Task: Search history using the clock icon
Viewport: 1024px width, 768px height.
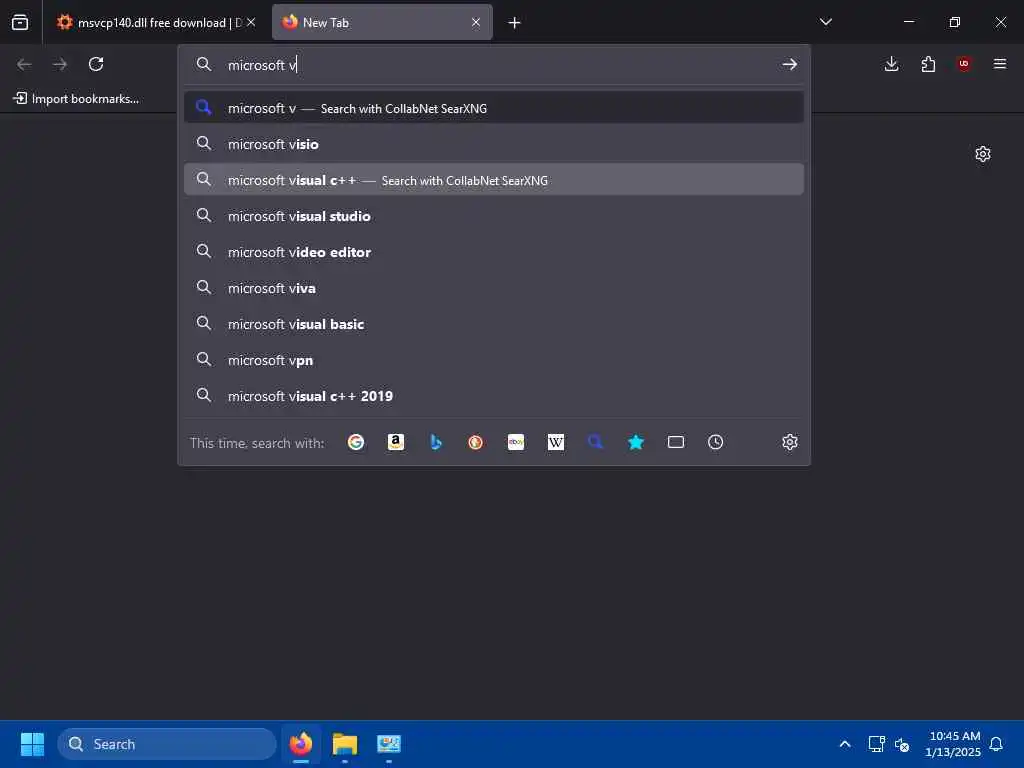Action: [x=716, y=442]
